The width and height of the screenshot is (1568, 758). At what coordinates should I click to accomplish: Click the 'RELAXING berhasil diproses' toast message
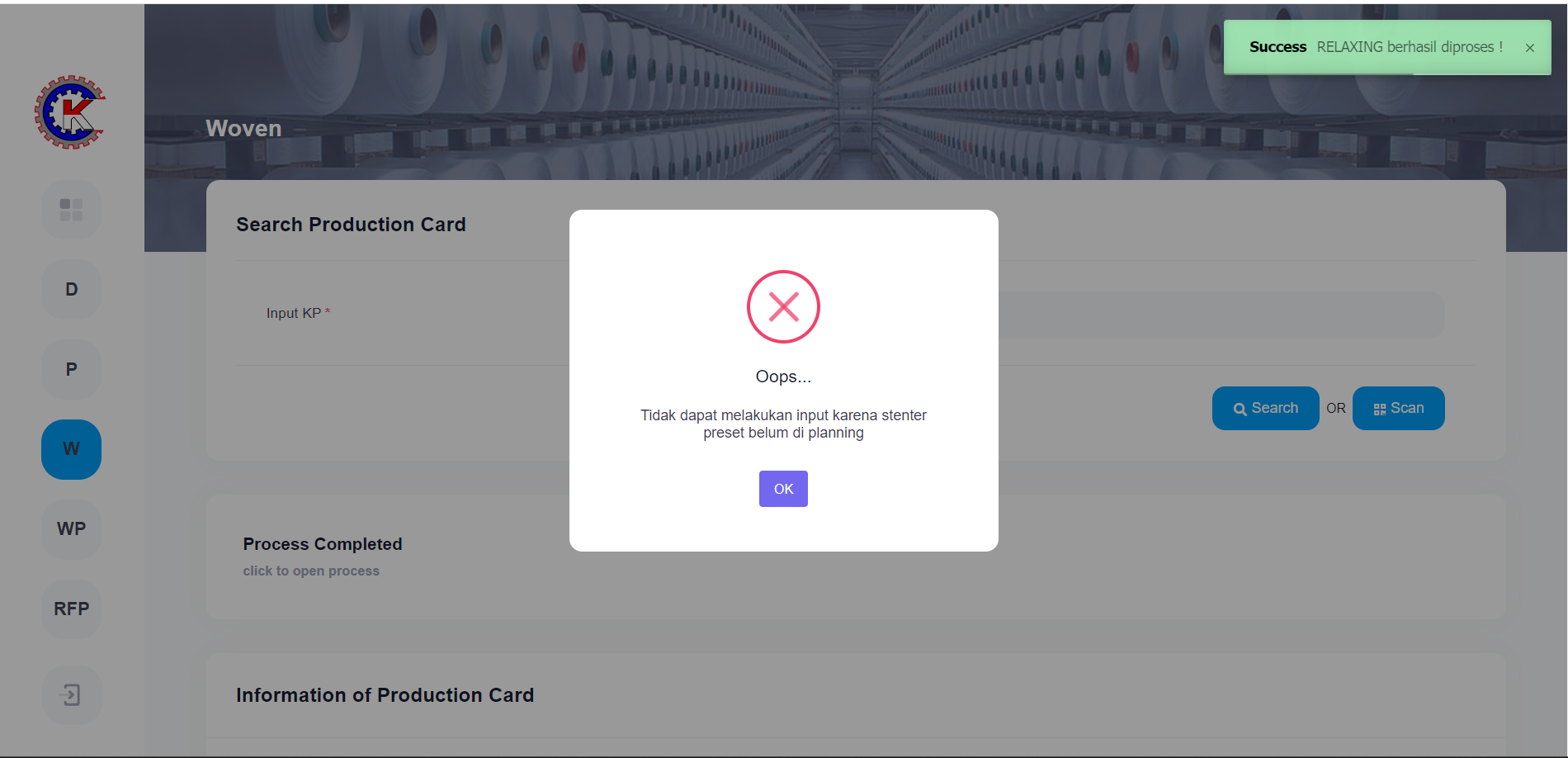(x=1409, y=47)
